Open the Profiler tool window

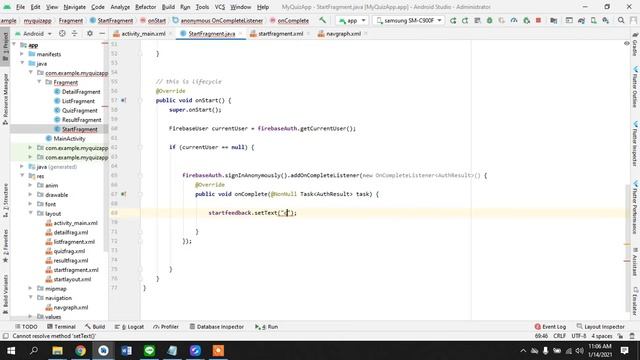click(x=166, y=327)
